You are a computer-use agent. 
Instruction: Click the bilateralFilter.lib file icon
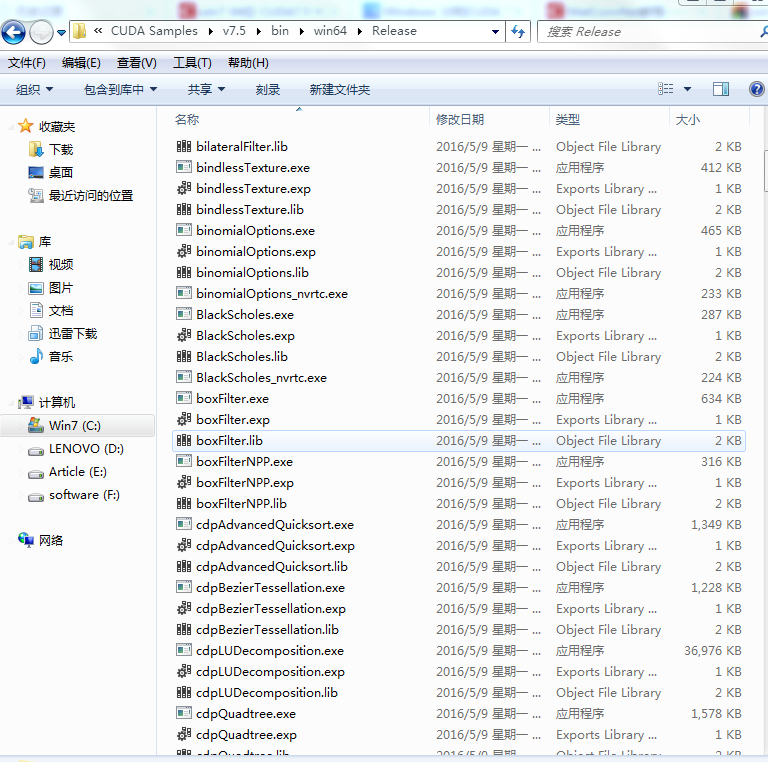tap(184, 146)
